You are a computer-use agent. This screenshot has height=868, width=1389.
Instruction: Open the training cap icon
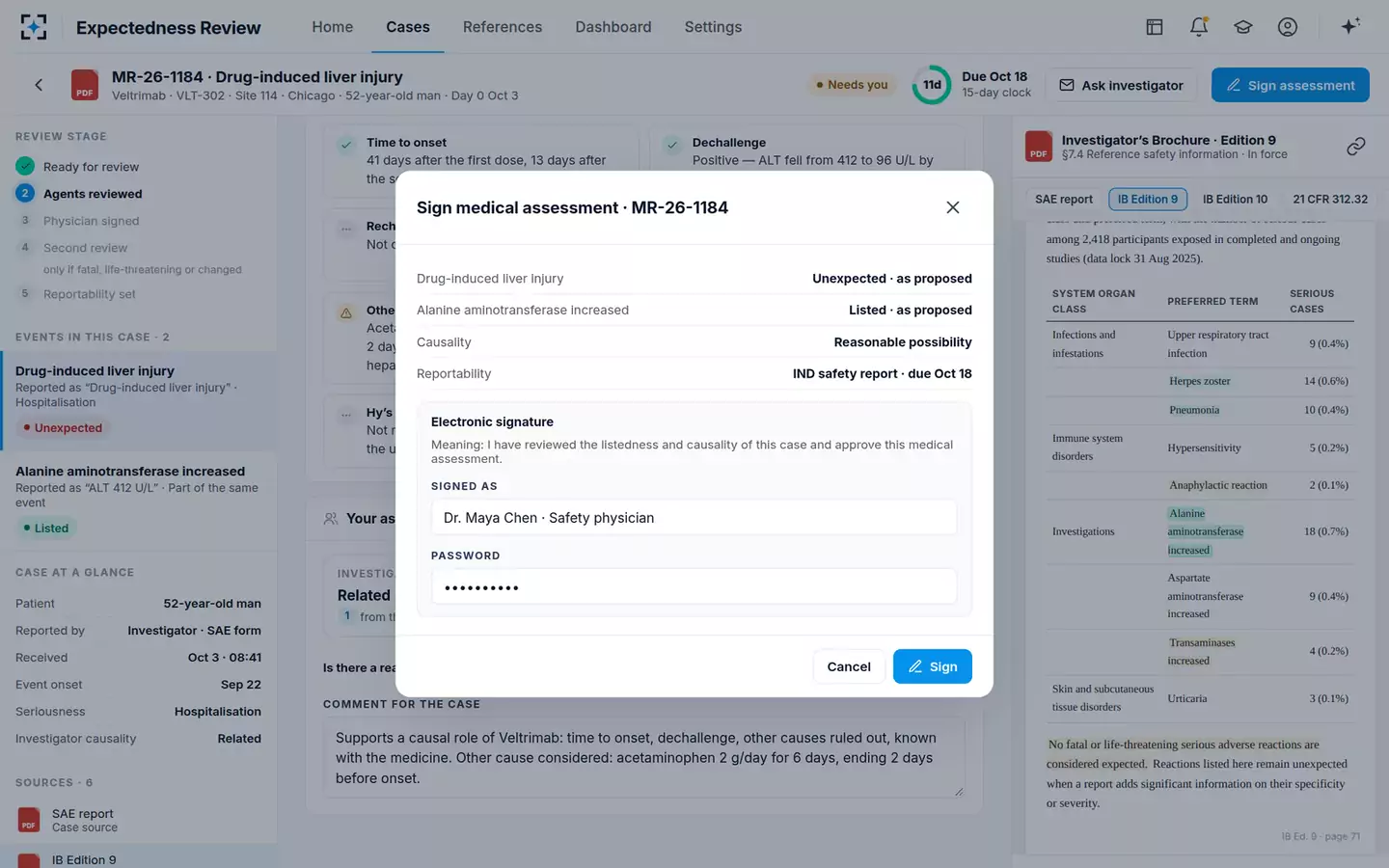click(1243, 27)
